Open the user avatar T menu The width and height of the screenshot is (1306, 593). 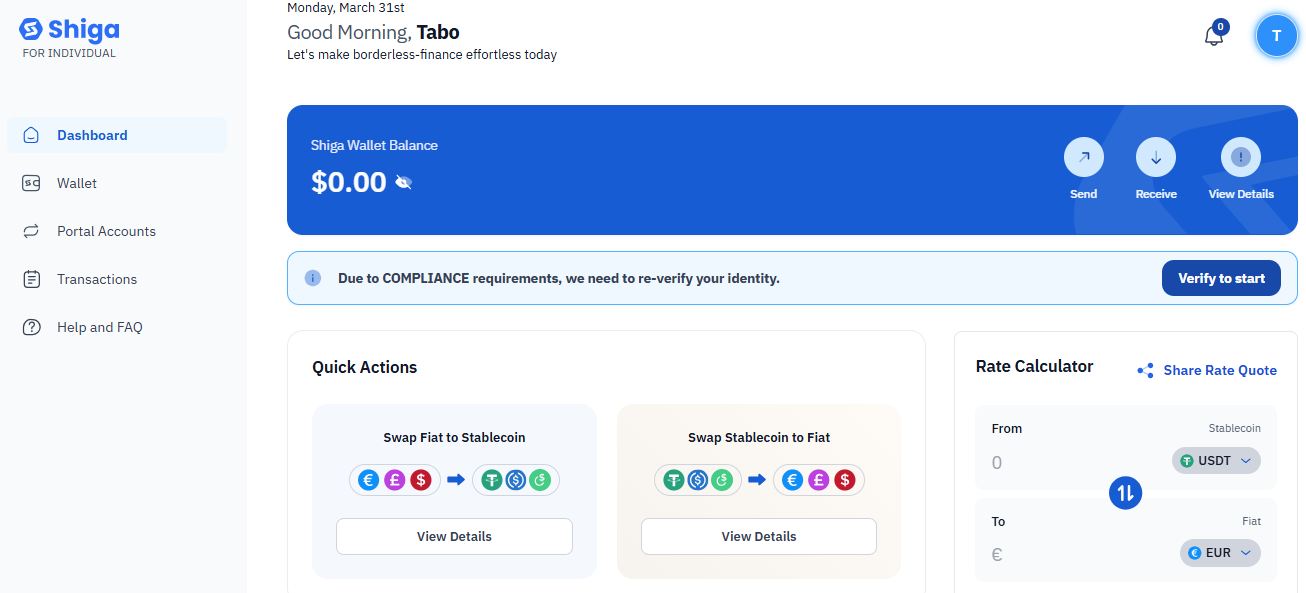[x=1276, y=36]
